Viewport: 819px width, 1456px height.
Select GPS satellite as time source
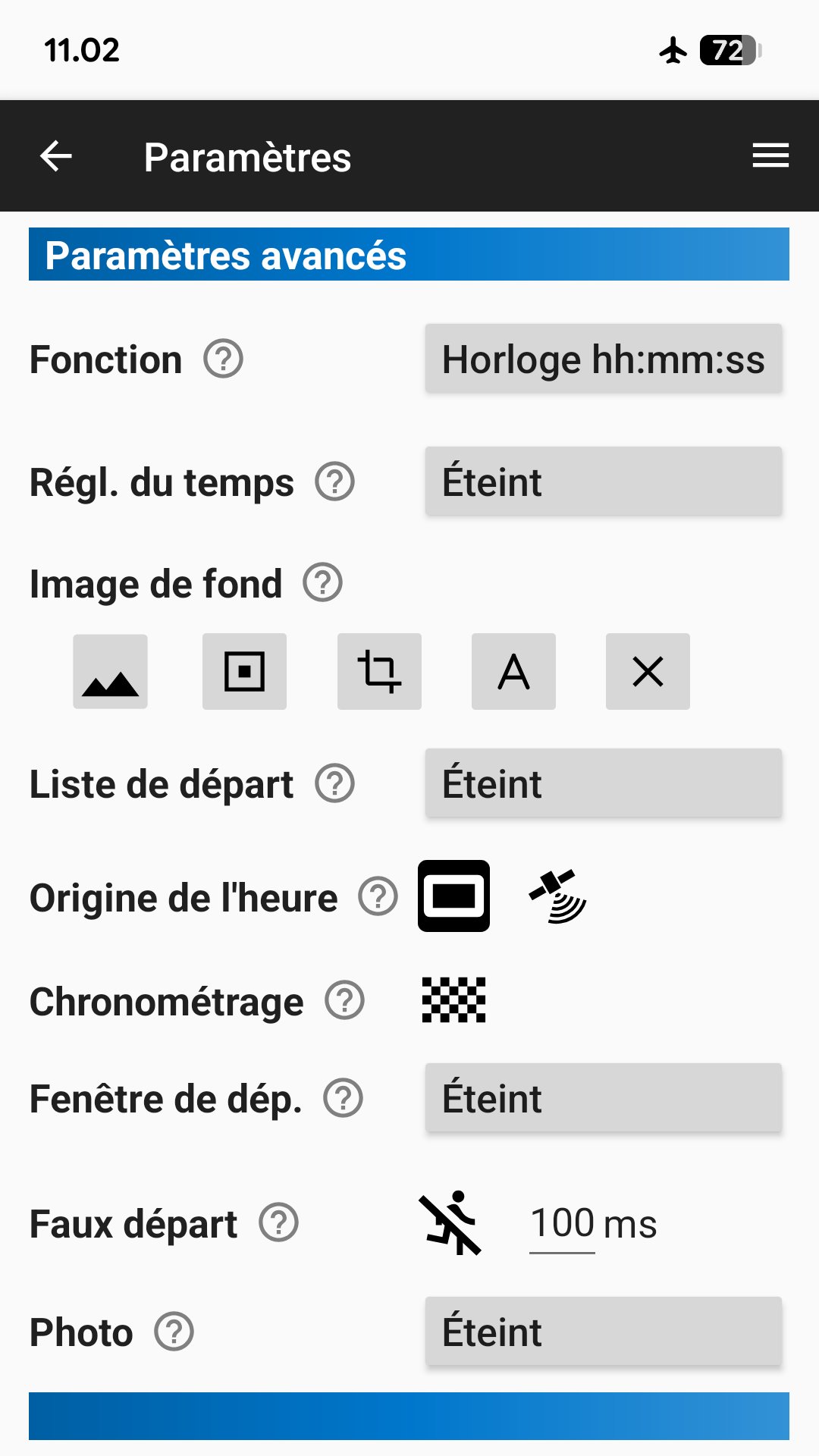[558, 896]
